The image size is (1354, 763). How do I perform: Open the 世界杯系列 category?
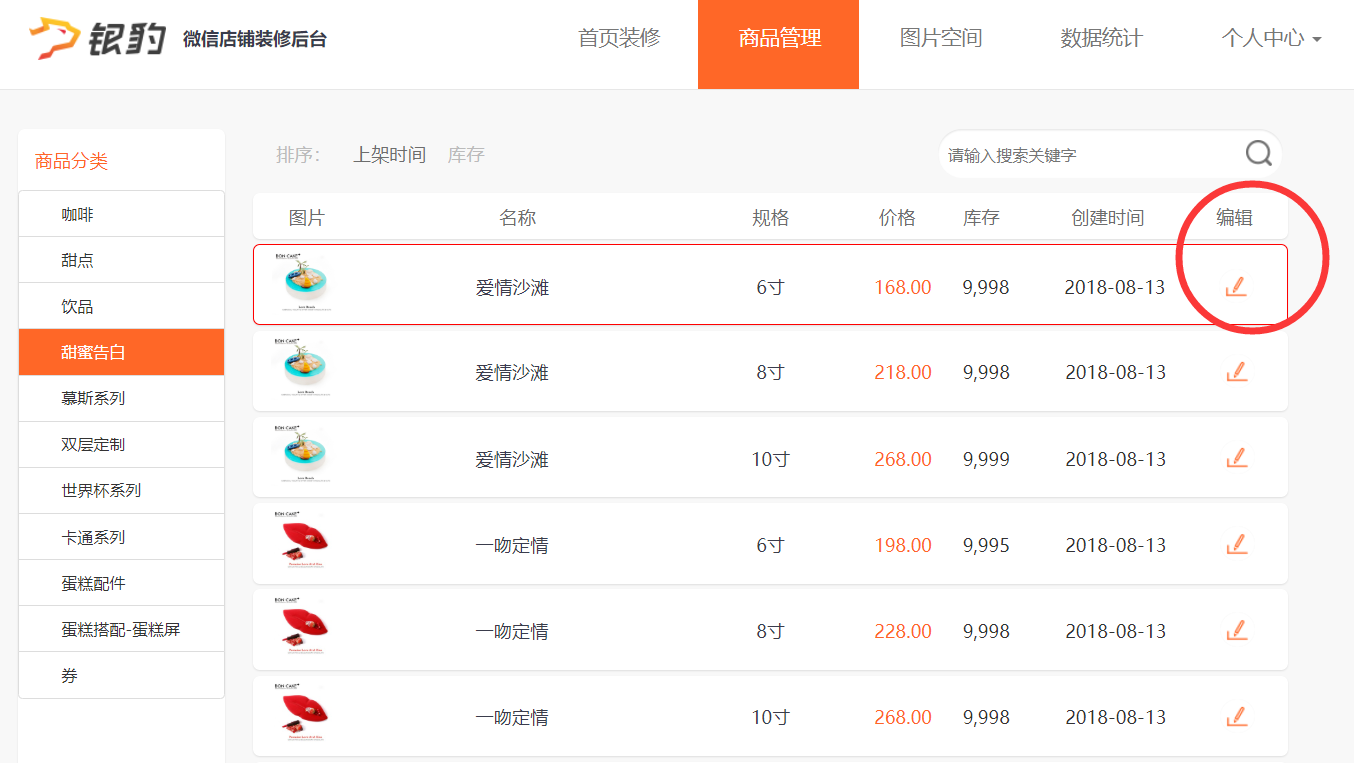point(101,490)
